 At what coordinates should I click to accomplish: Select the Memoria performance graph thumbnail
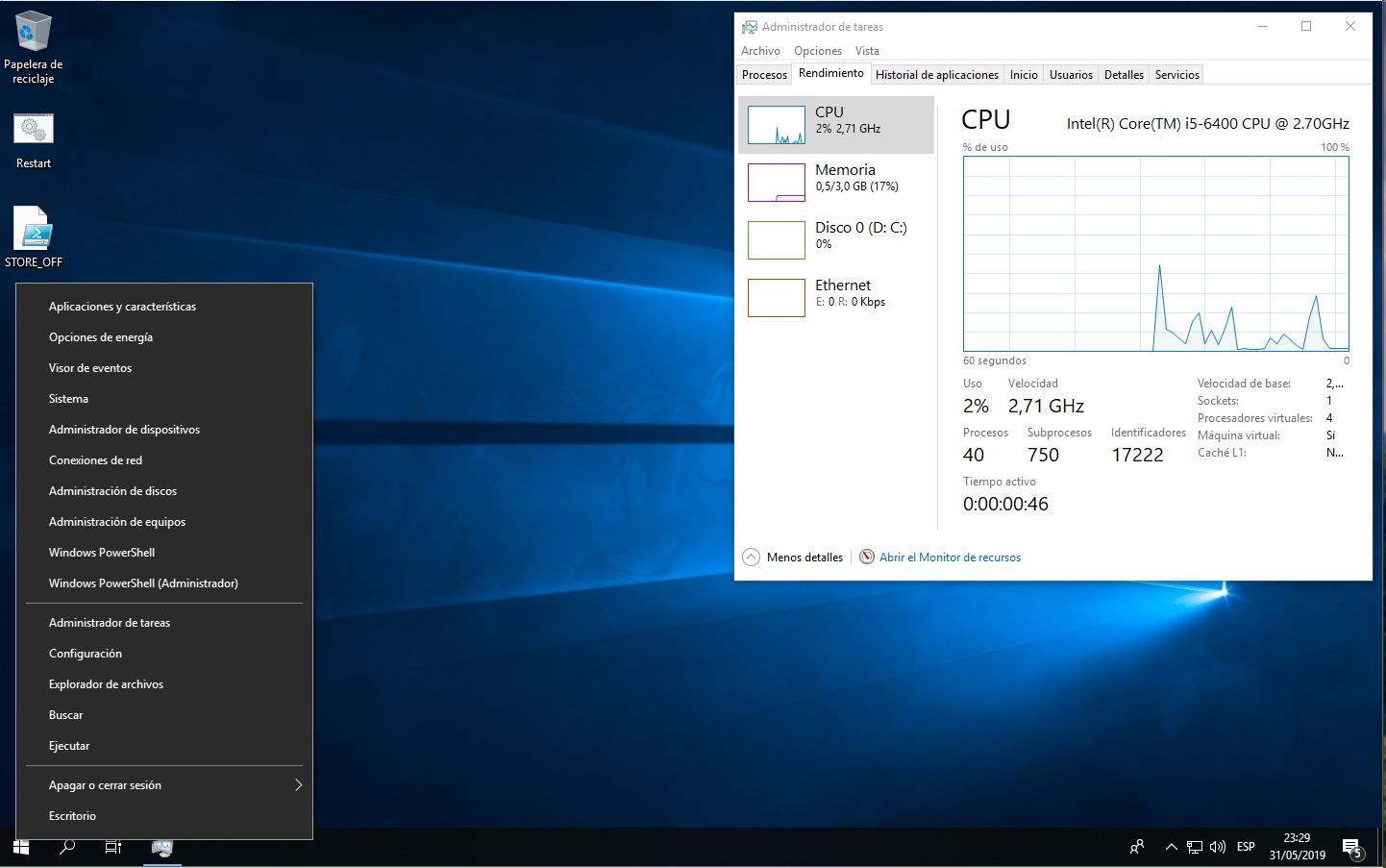click(x=777, y=183)
